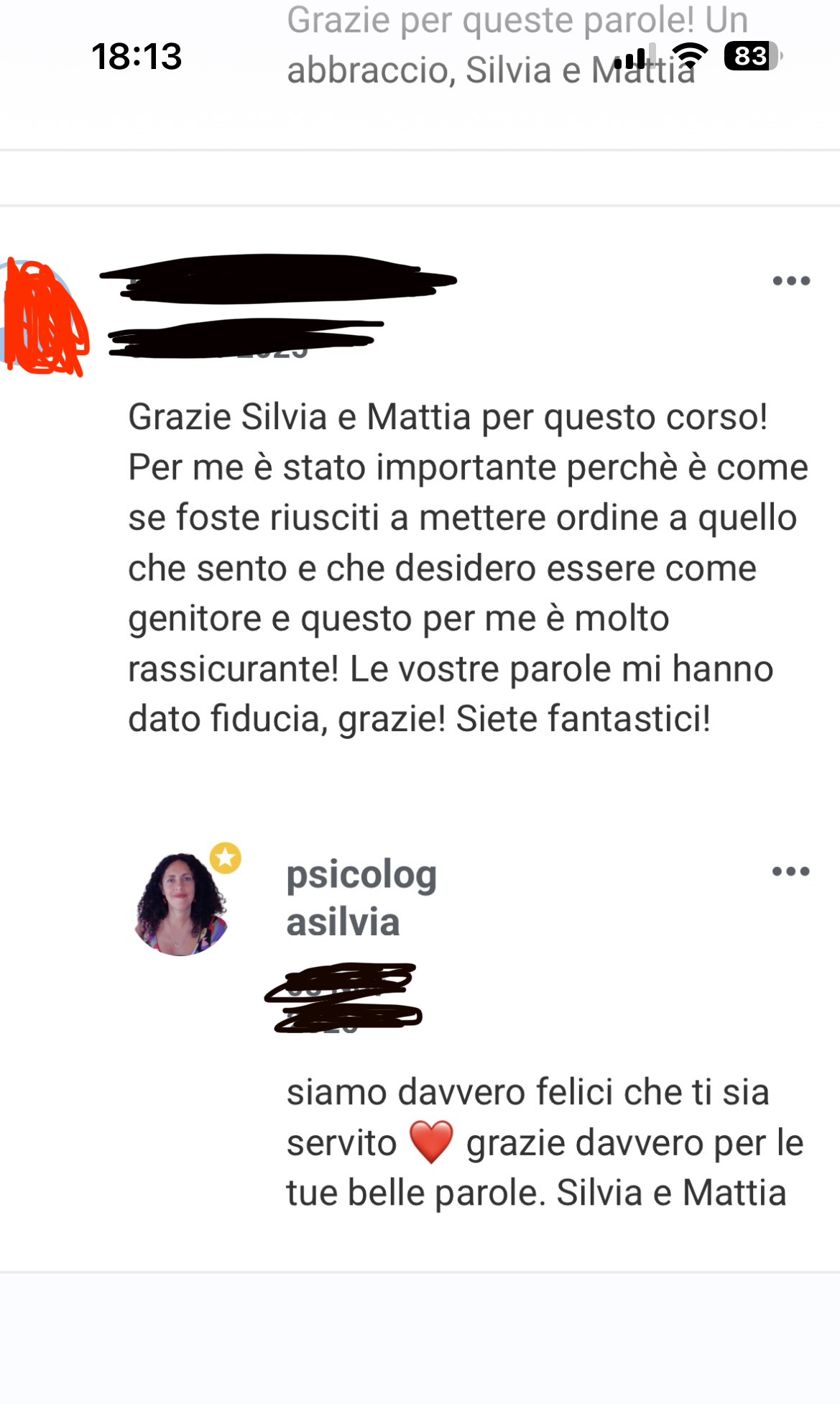Viewport: 840px width, 1404px height.
Task: Tap the 18:13 clock in the status bar
Action: pyautogui.click(x=137, y=56)
